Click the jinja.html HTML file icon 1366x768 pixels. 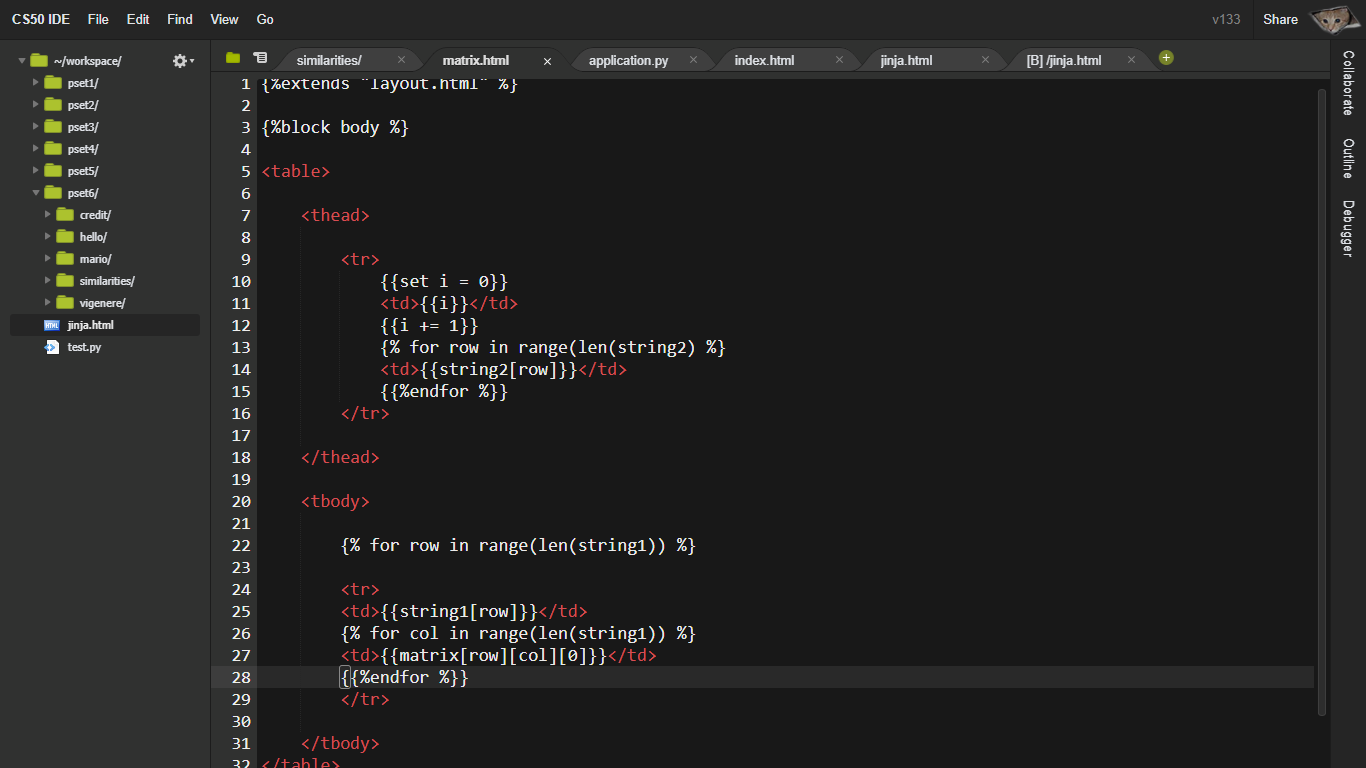(52, 325)
